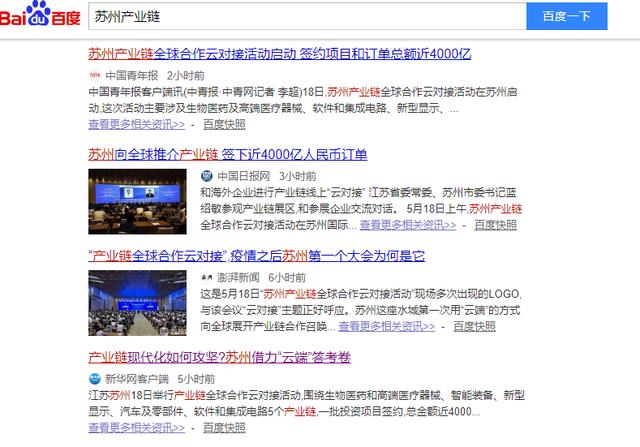Click the 中国日报网 source name

(x=244, y=176)
